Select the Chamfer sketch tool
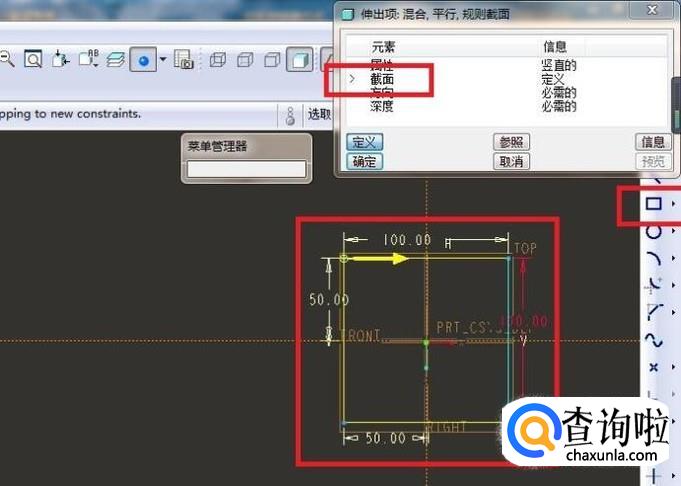 coord(654,312)
